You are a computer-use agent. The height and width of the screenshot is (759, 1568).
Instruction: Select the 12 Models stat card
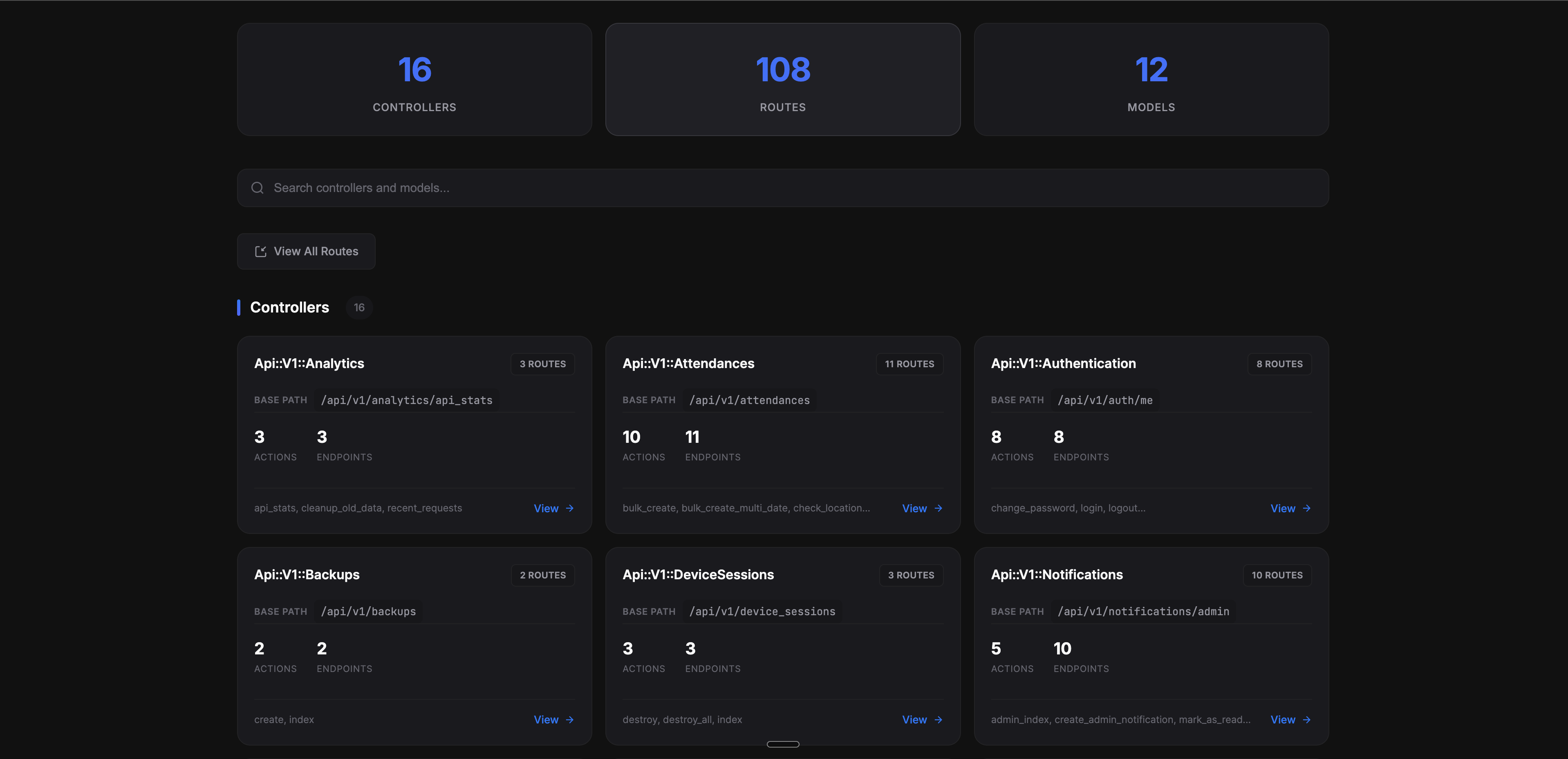click(1151, 80)
